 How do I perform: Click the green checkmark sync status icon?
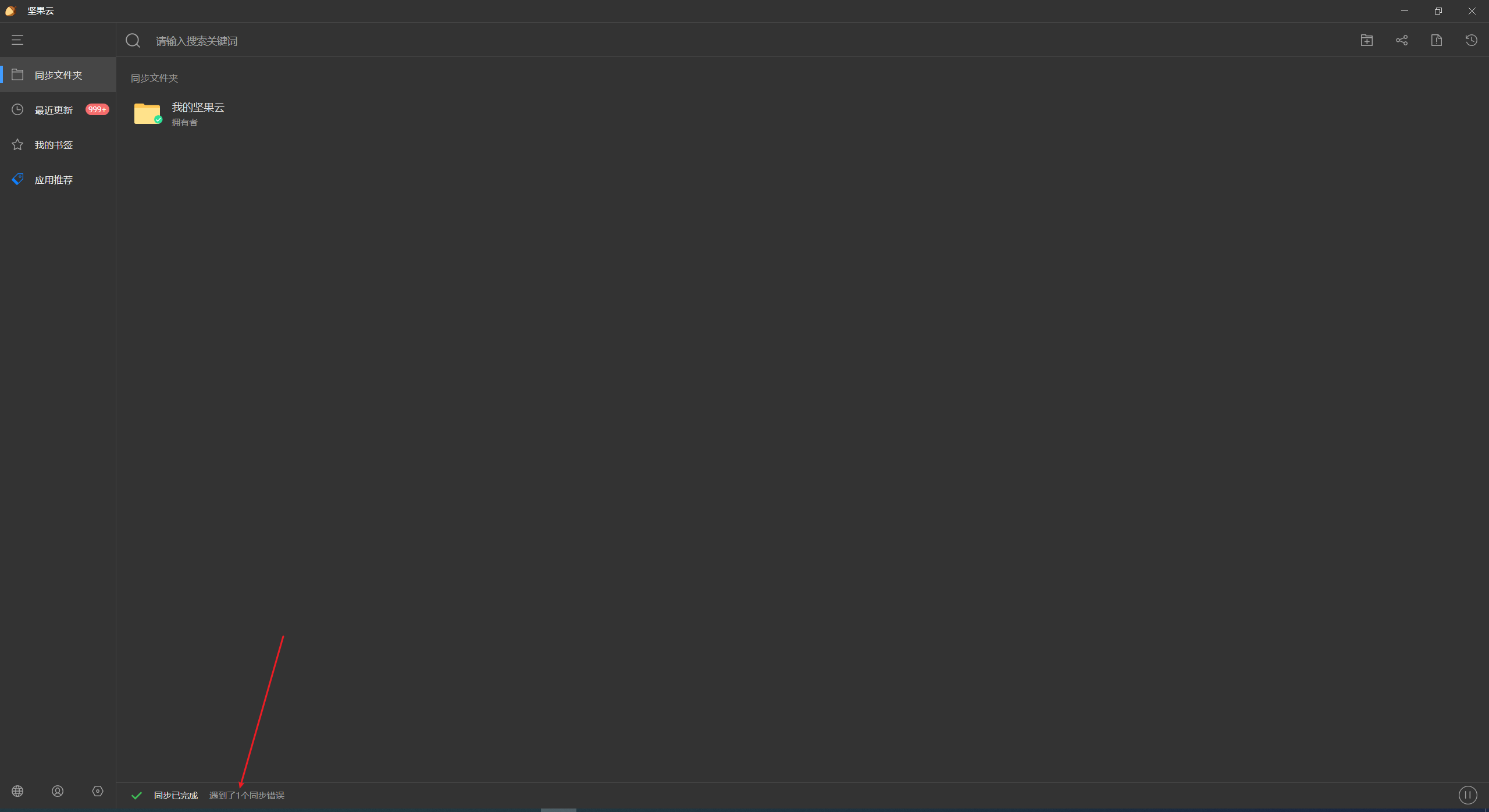click(x=137, y=795)
